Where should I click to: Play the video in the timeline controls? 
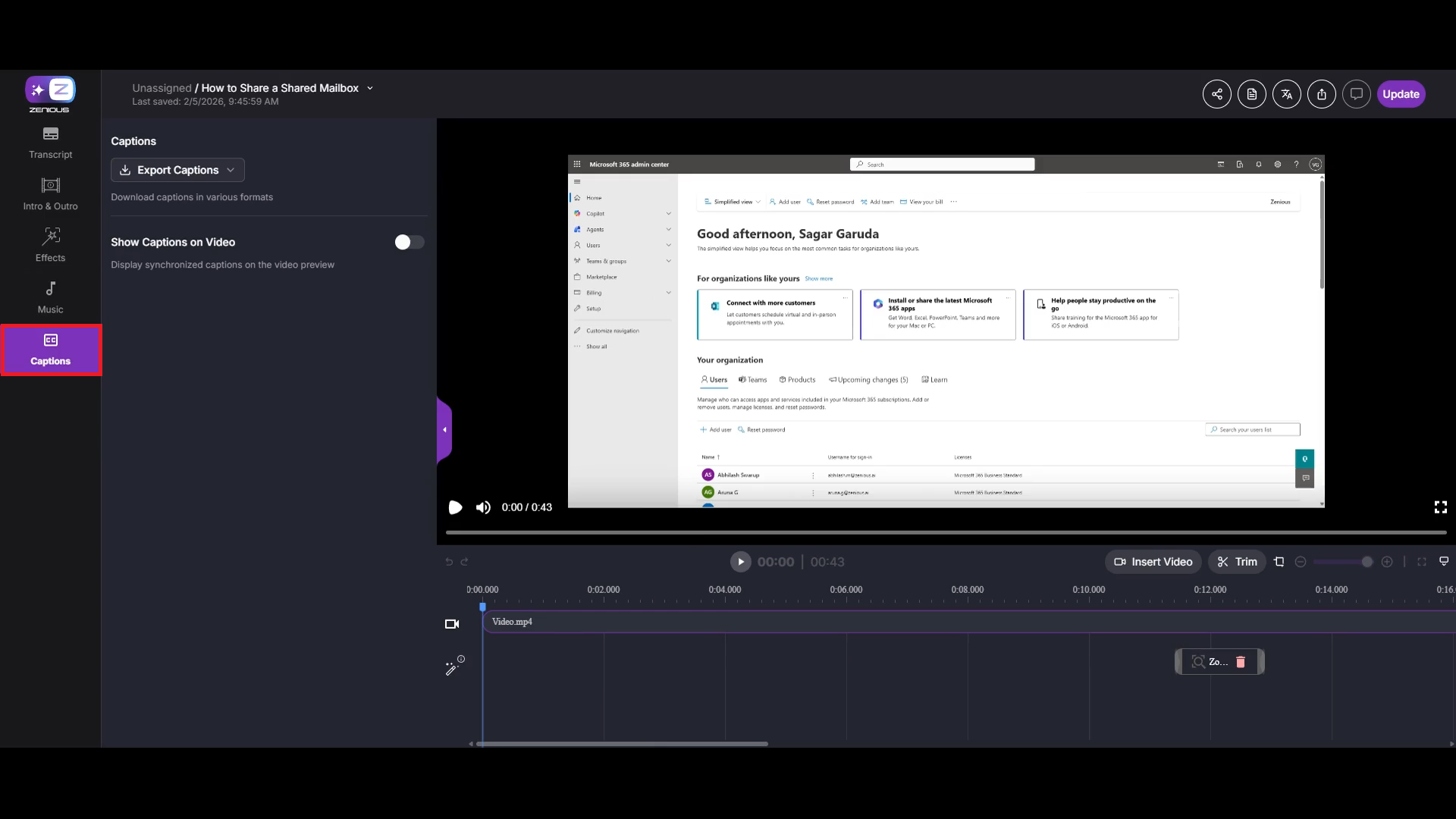(740, 562)
